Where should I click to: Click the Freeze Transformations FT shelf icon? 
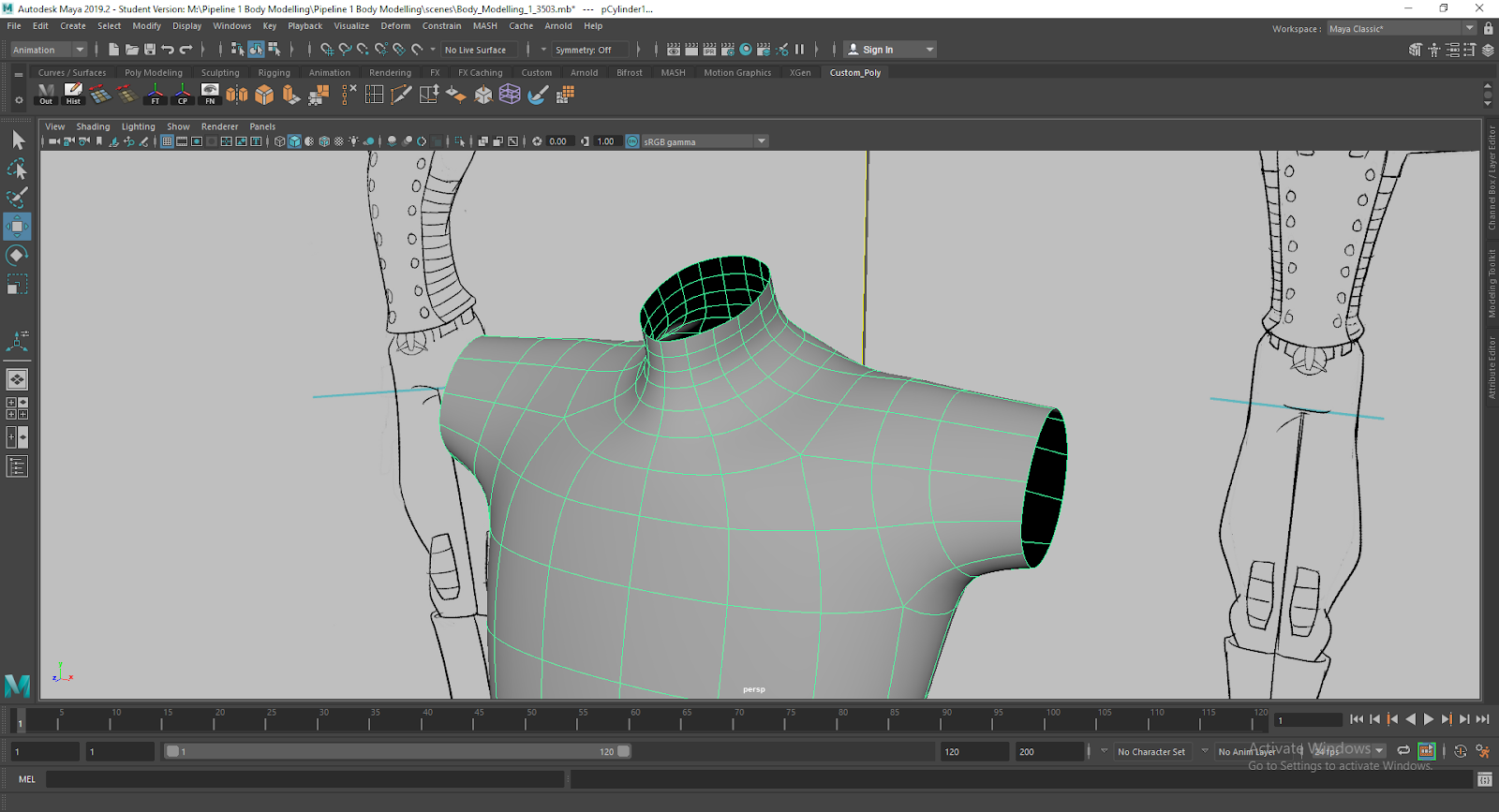coord(156,94)
